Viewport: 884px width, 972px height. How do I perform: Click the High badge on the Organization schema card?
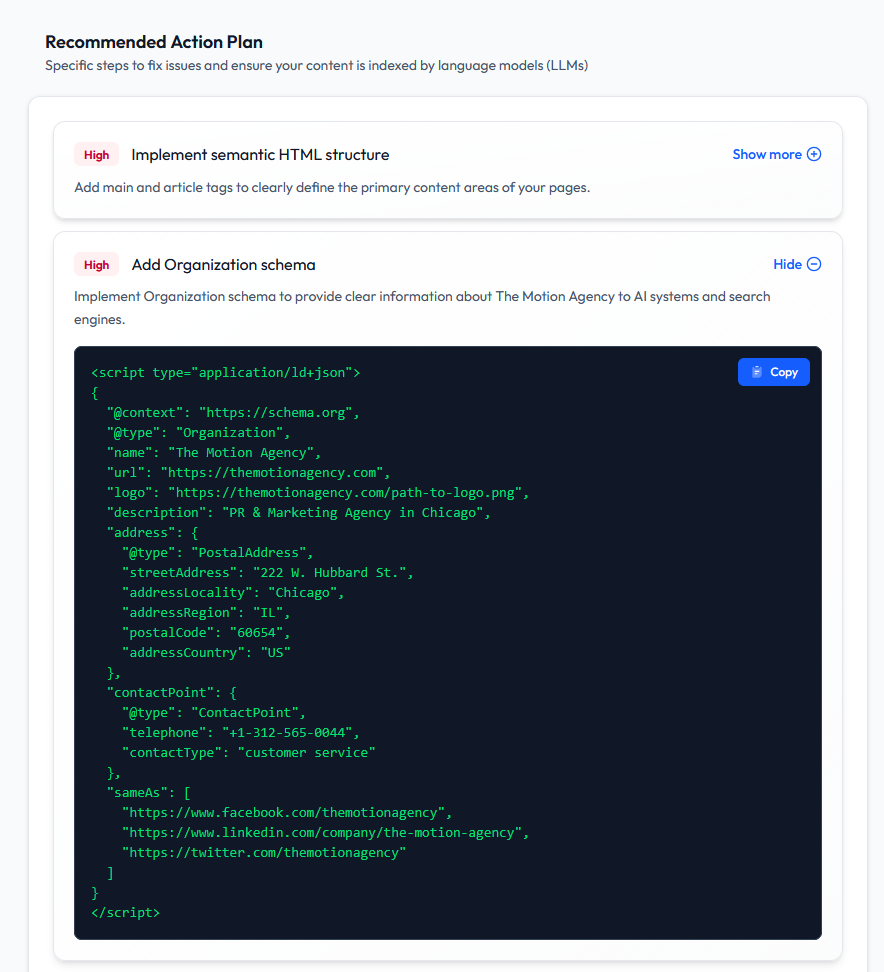96,264
